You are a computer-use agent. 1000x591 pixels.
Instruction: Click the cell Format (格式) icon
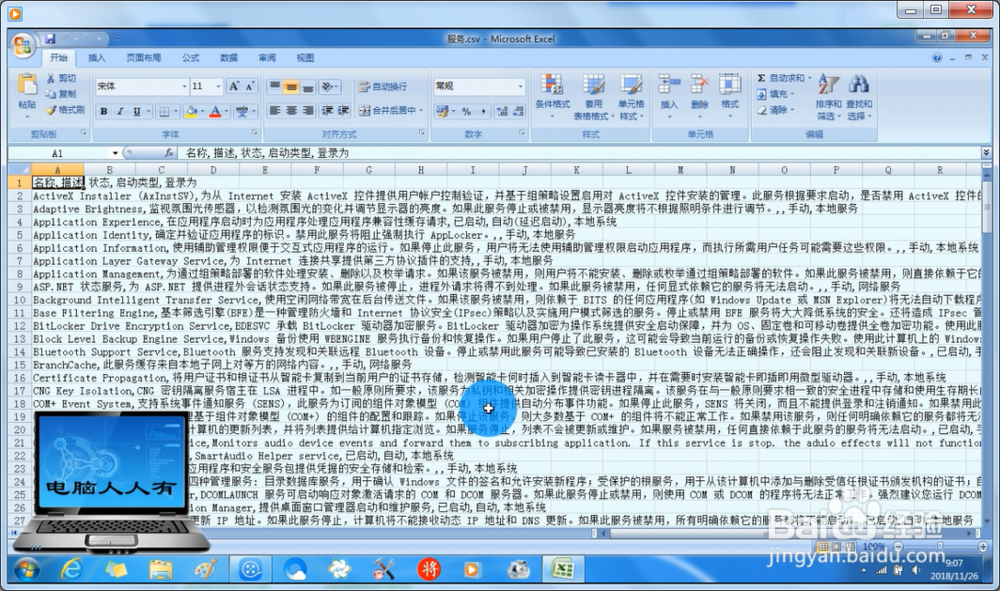click(730, 84)
